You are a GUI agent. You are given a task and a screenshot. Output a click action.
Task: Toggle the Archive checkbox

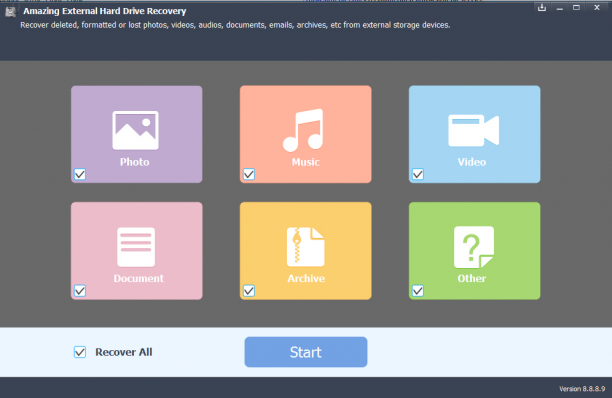[249, 291]
